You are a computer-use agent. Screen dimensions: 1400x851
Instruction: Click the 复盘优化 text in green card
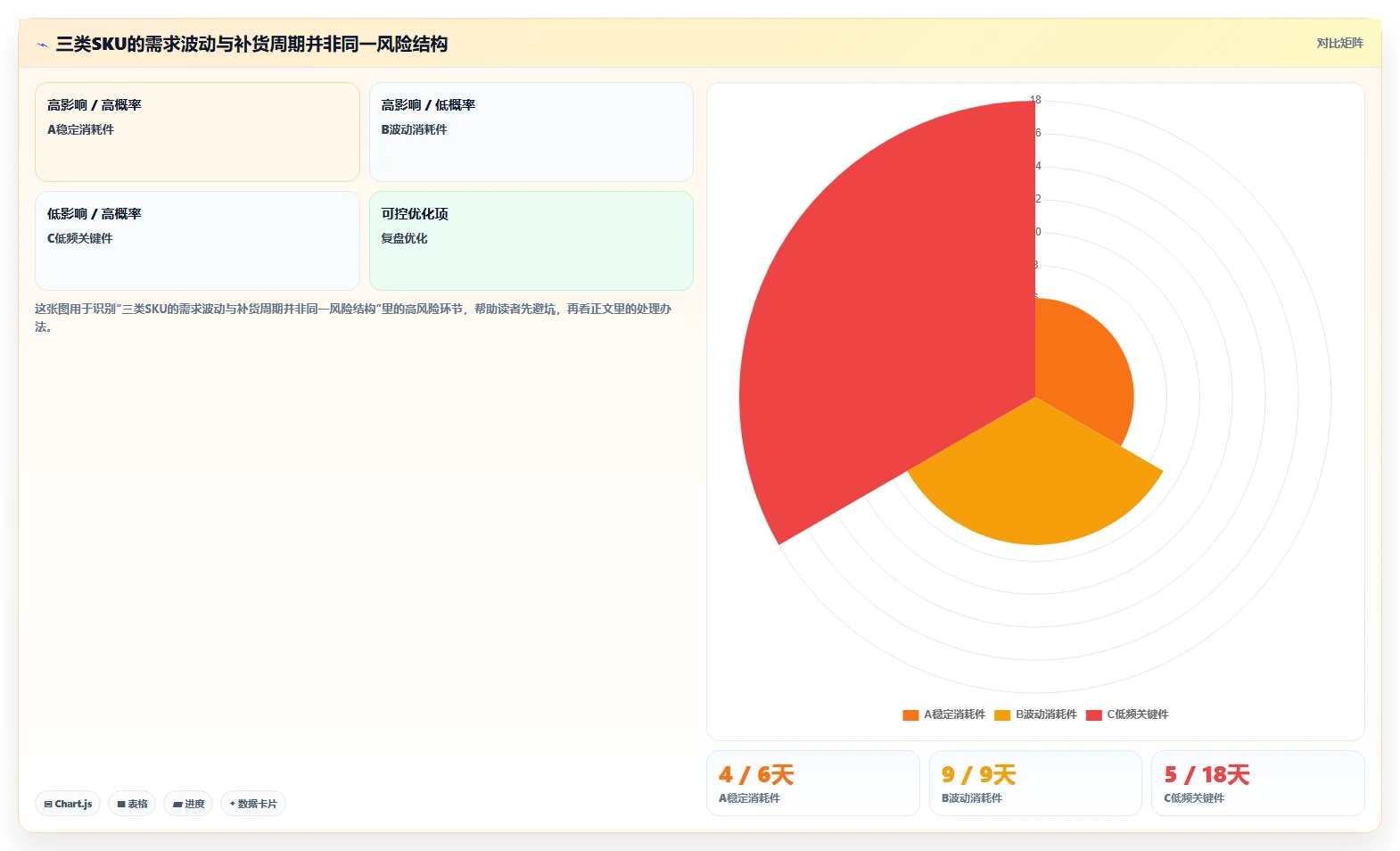pos(404,238)
